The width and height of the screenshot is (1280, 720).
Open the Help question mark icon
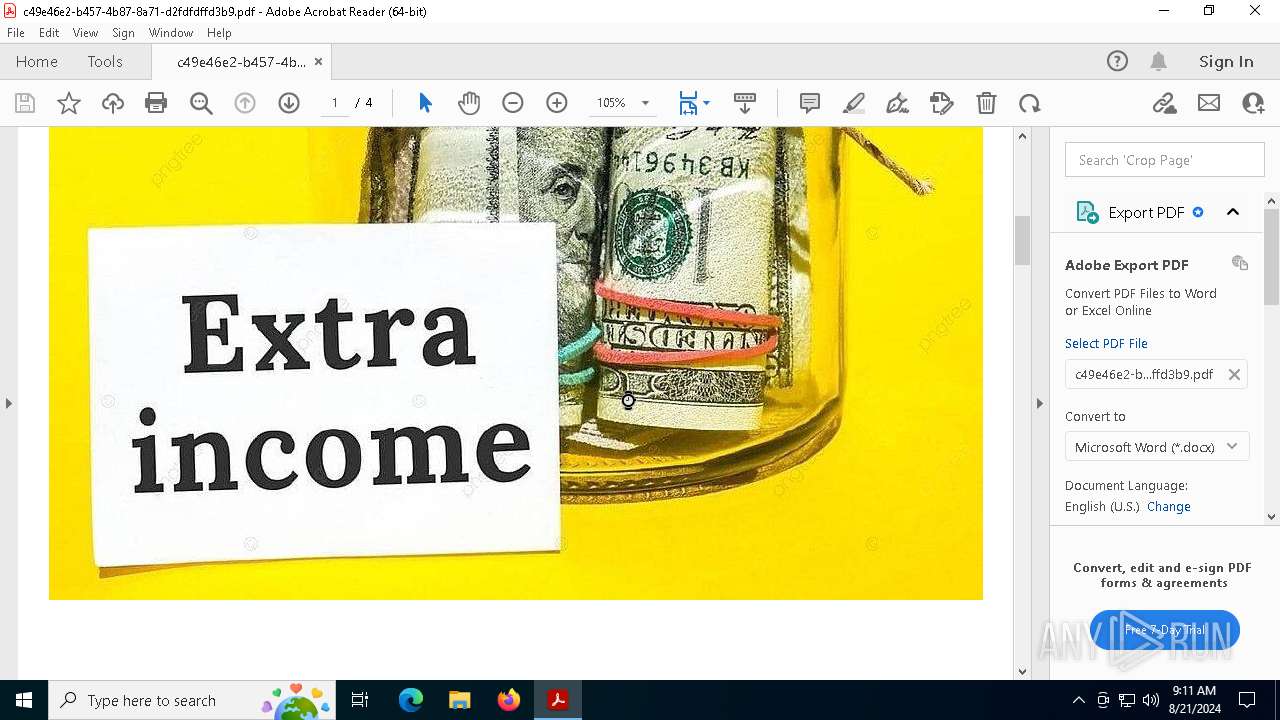click(1117, 61)
